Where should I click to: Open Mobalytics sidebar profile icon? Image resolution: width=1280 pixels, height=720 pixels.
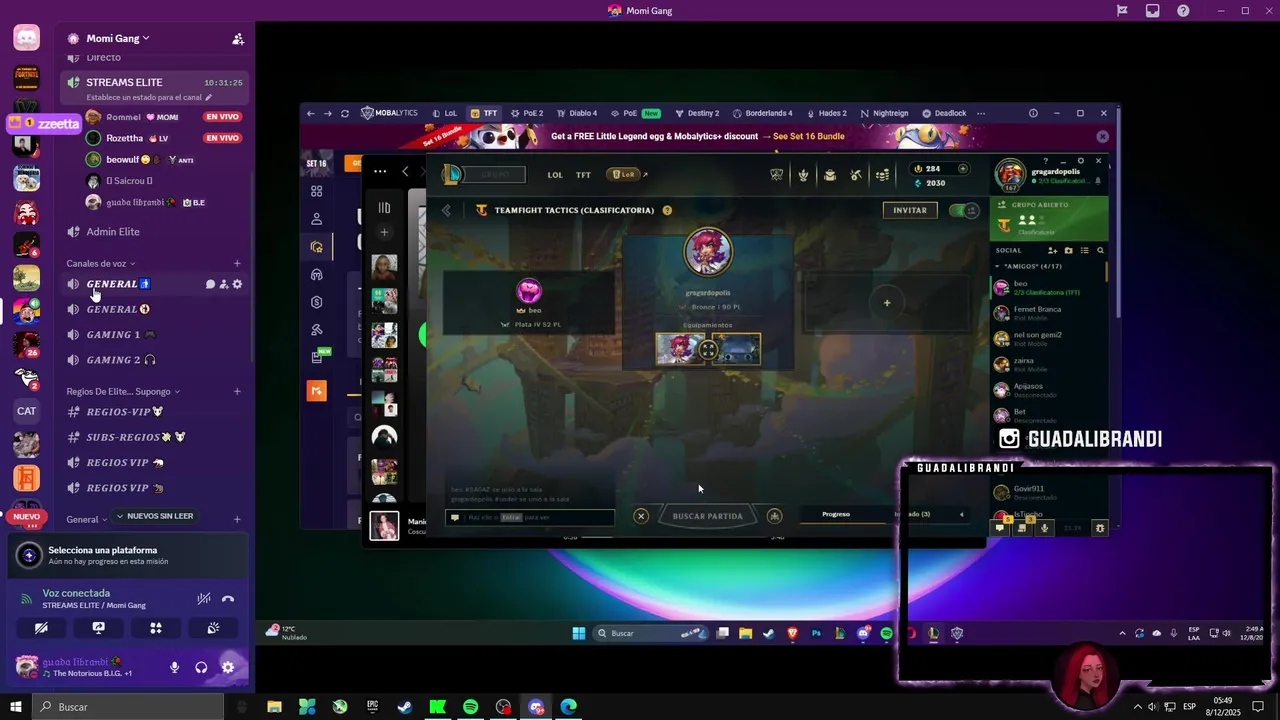[317, 219]
